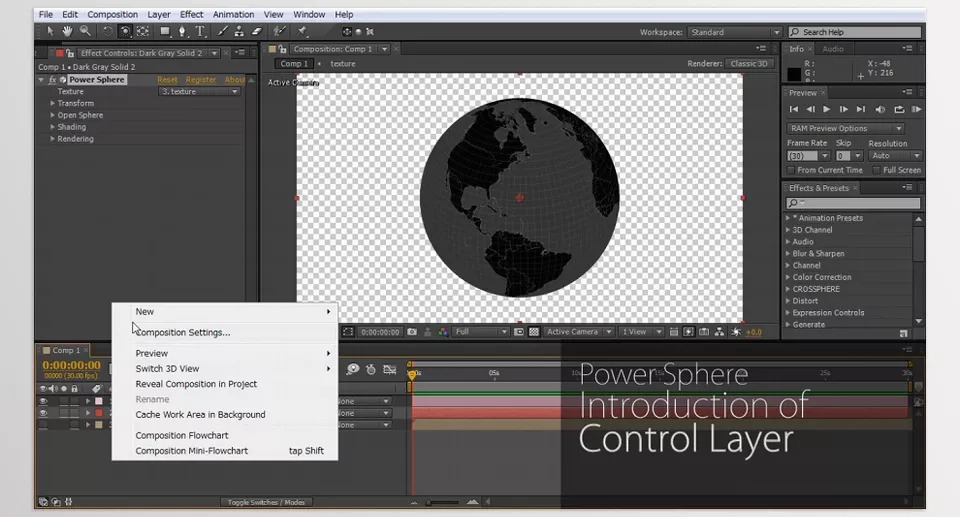Click the RAM Preview button
Screen dimensions: 960x517
tap(916, 109)
